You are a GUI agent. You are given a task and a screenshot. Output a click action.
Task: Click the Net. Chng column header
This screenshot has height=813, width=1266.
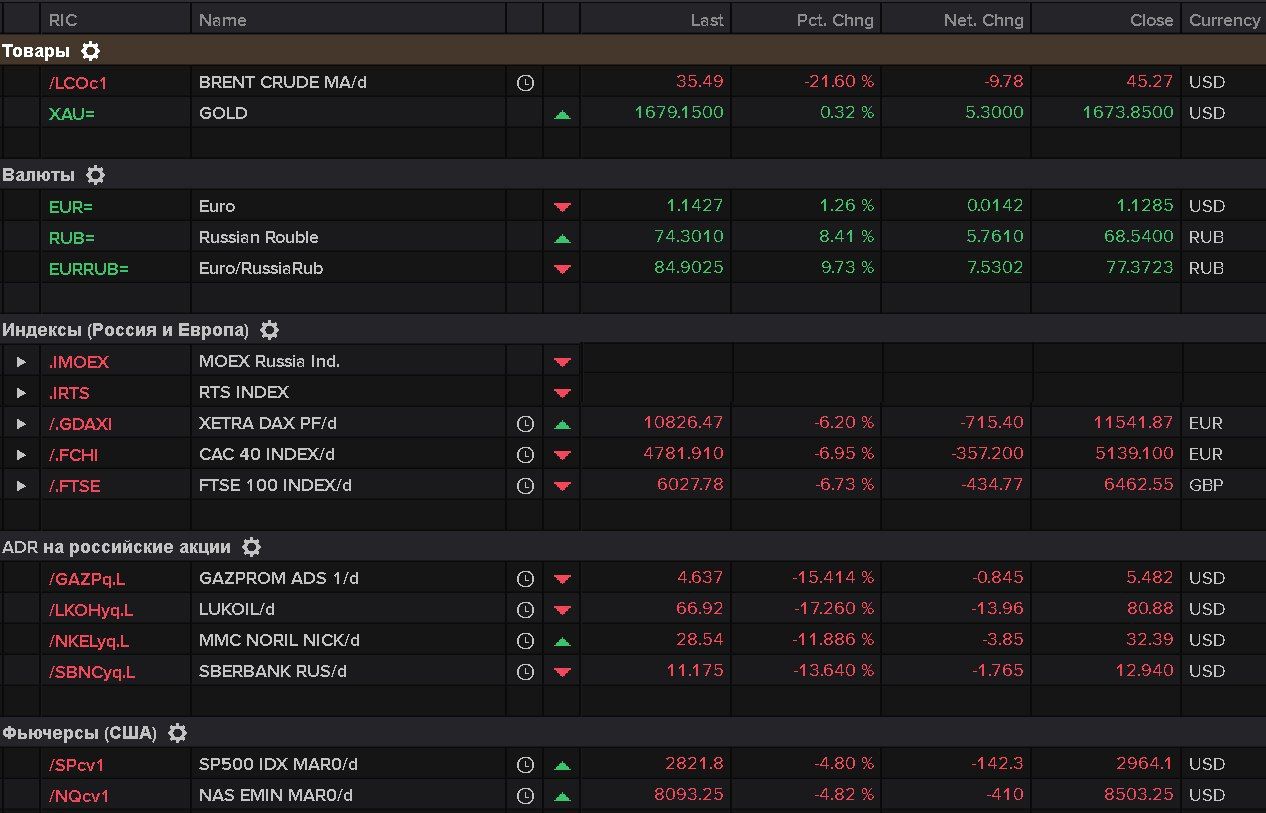pos(983,20)
